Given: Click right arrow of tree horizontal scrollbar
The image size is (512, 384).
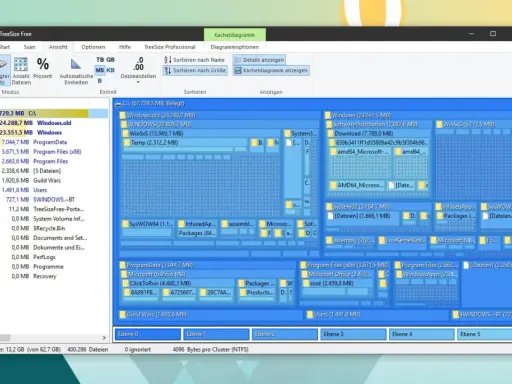Looking at the screenshot, I should (104, 338).
